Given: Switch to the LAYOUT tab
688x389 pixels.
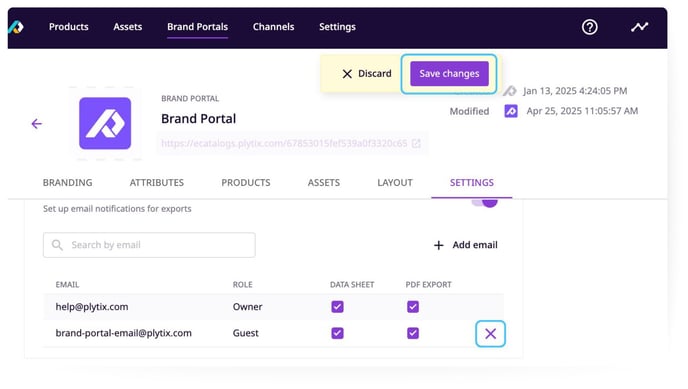Looking at the screenshot, I should [x=395, y=182].
